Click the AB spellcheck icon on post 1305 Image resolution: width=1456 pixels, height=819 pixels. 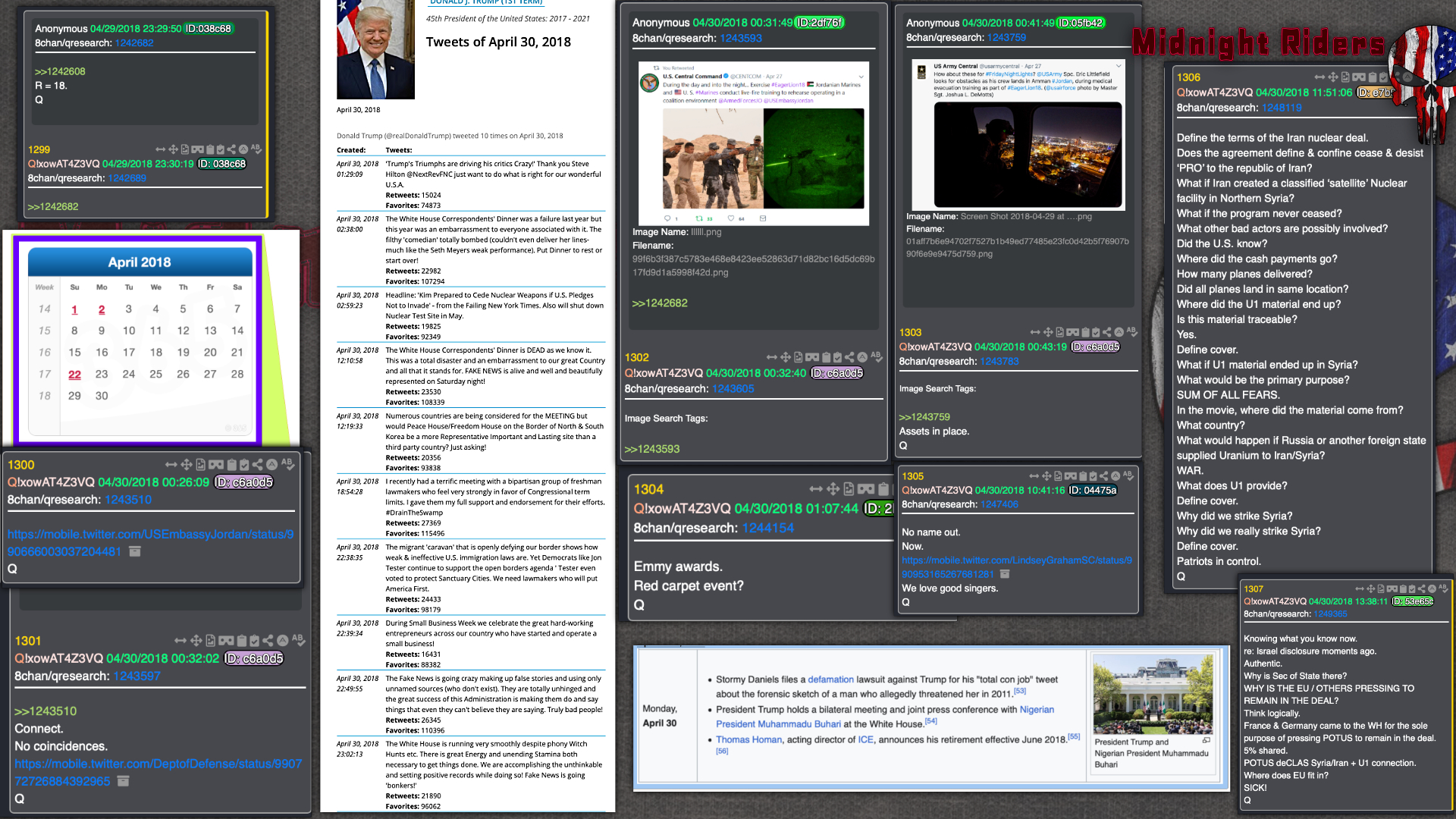[1128, 475]
